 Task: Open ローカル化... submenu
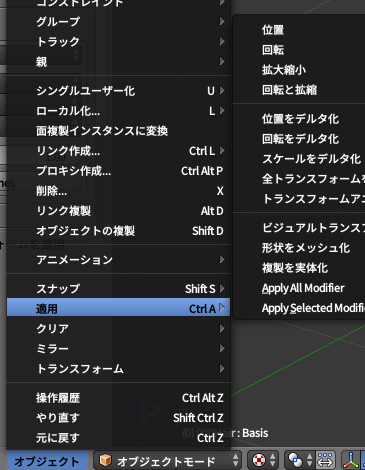click(118, 111)
